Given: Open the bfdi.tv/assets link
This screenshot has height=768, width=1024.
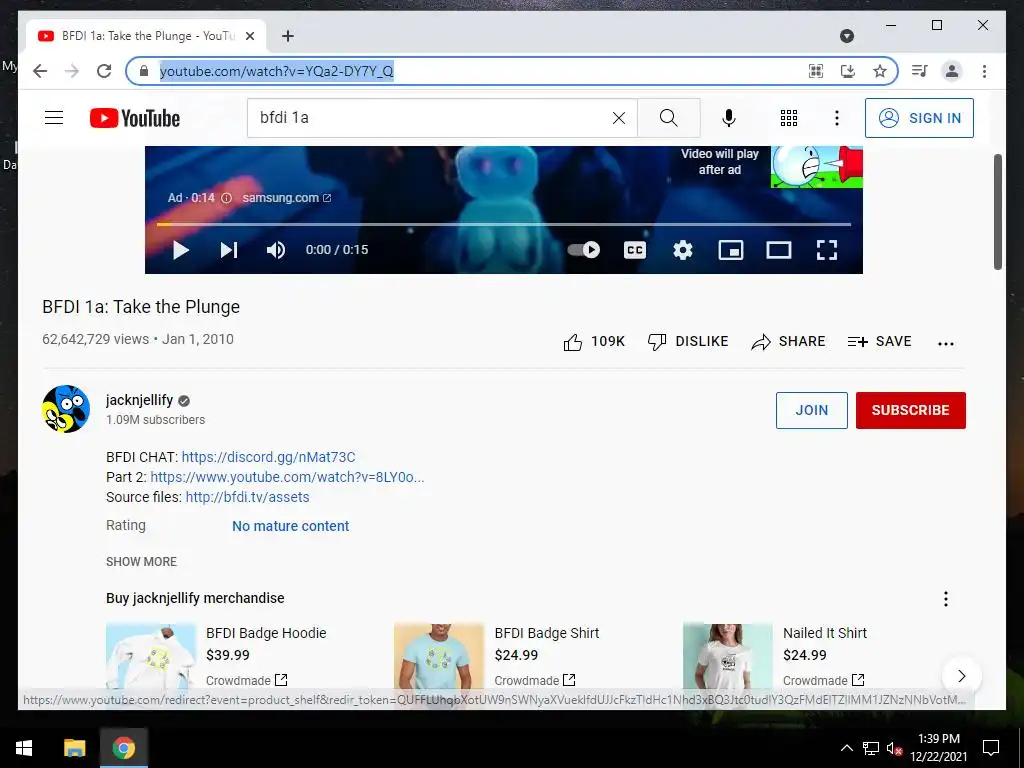Looking at the screenshot, I should pos(248,497).
